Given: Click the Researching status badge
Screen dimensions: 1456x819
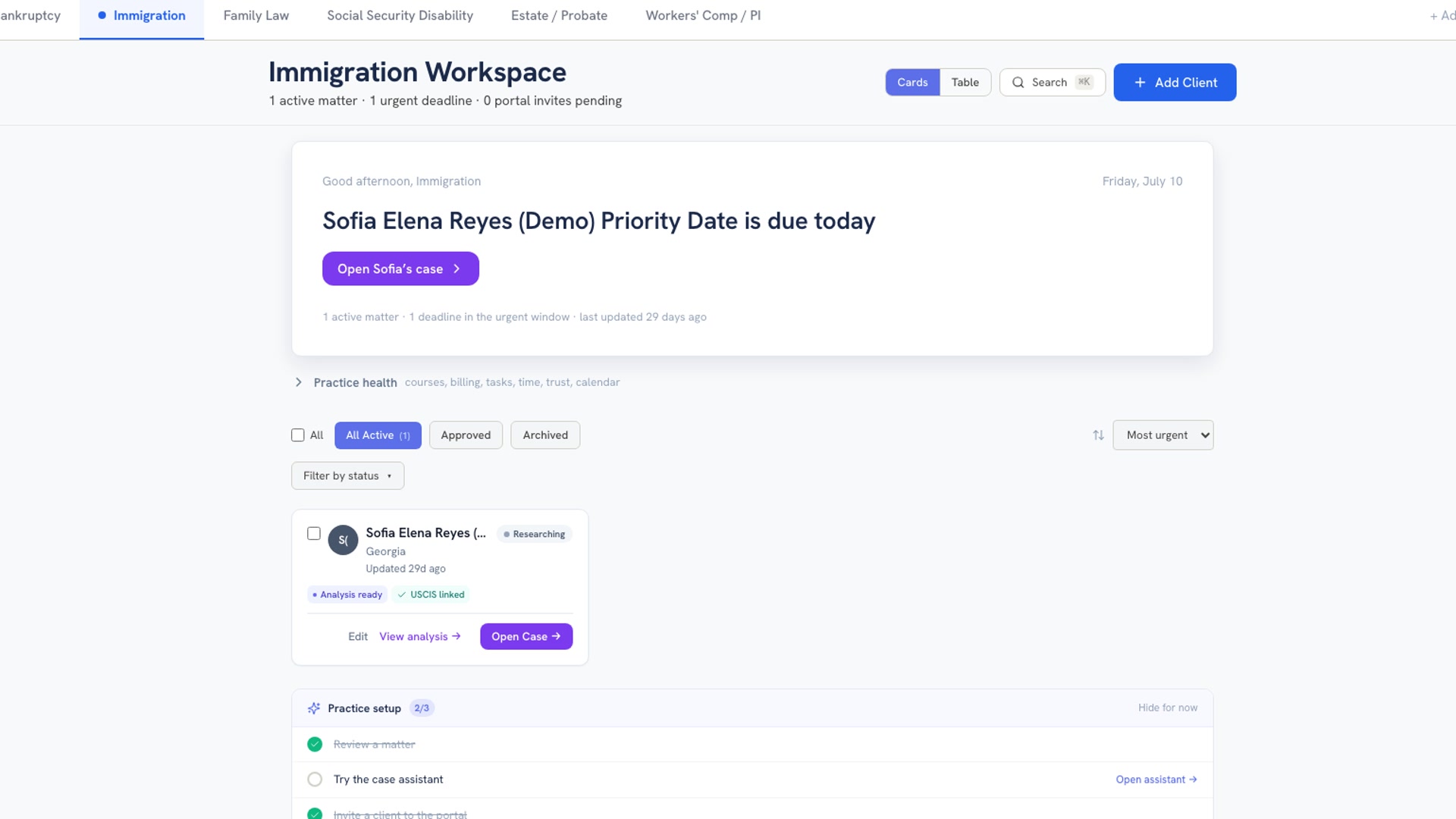Looking at the screenshot, I should [534, 534].
